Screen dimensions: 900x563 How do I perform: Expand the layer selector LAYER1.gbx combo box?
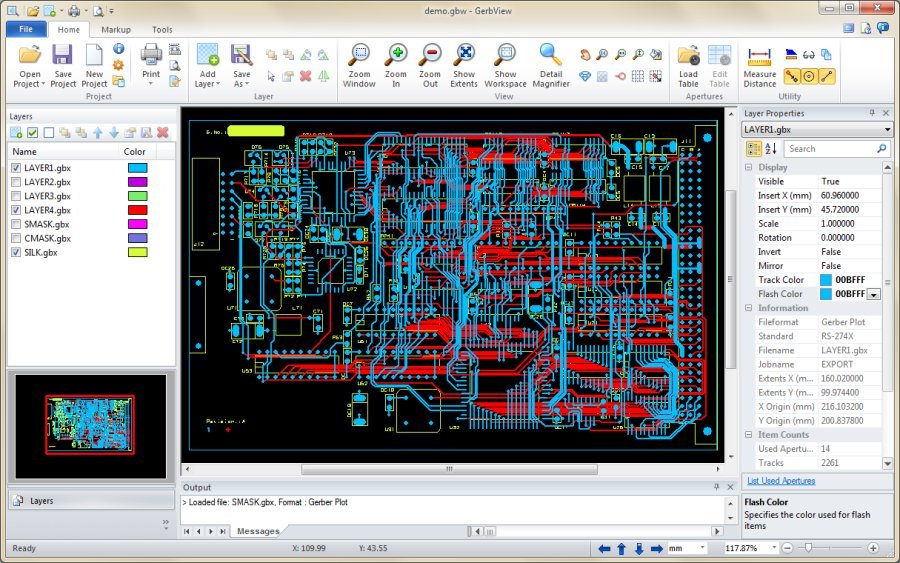[886, 130]
